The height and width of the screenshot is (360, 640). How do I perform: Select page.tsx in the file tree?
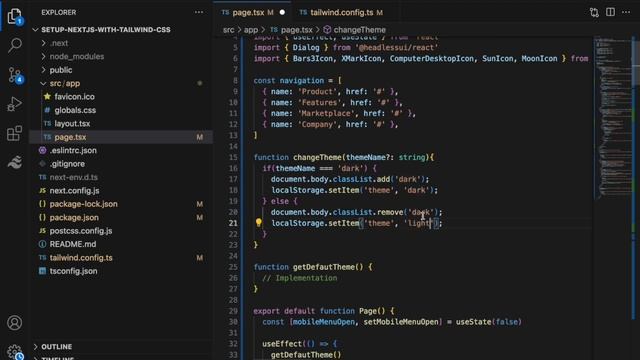coord(121,137)
